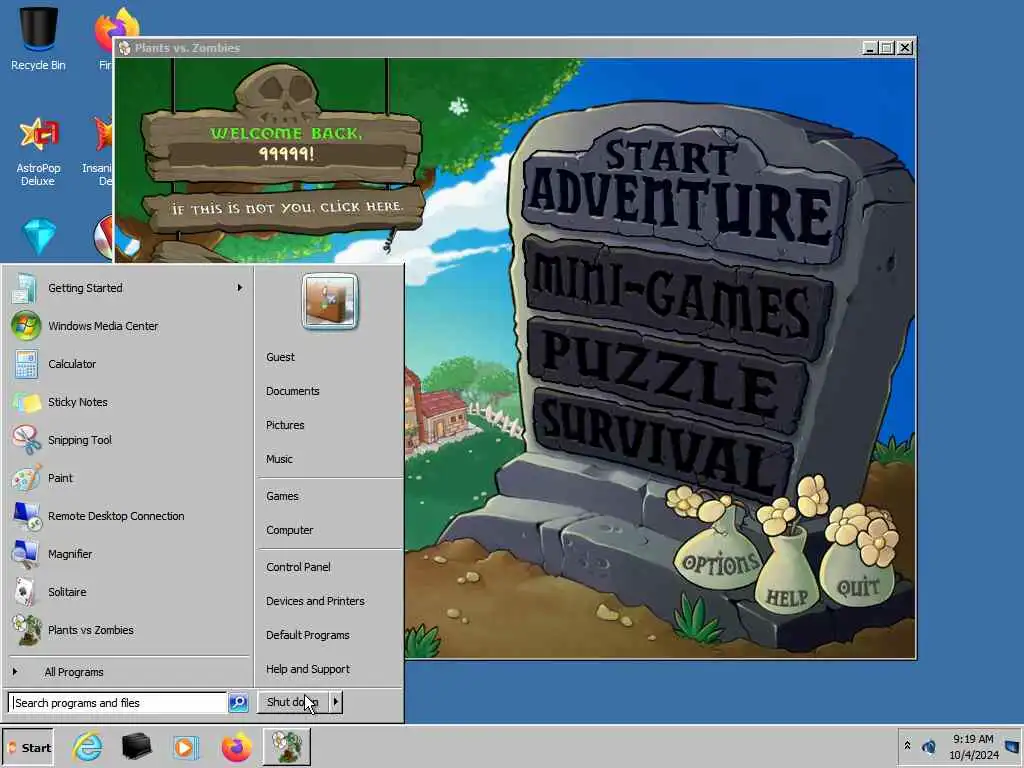This screenshot has height=768, width=1024.
Task: Minimize the Plants vs. Zombies window
Action: pyautogui.click(x=869, y=48)
